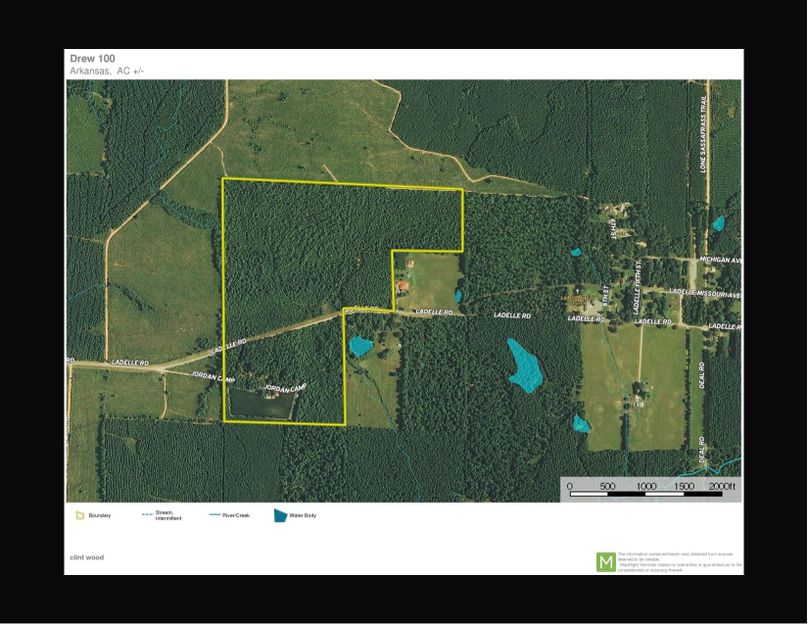The image size is (808, 624).
Task: Click the Michigan Ave road label
Action: [x=723, y=259]
